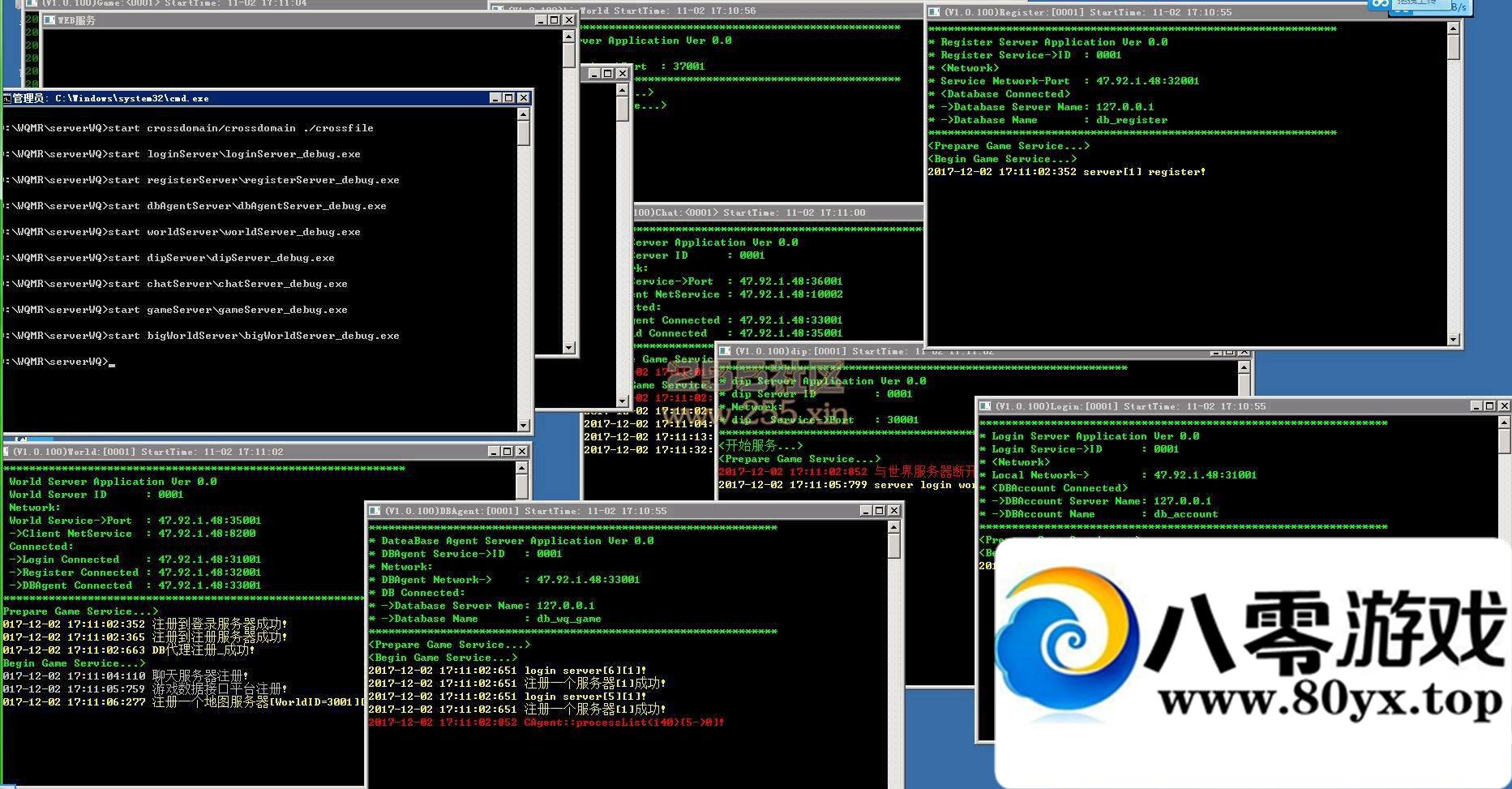Click WEB服务 scrollbar up arrow

[x=568, y=36]
